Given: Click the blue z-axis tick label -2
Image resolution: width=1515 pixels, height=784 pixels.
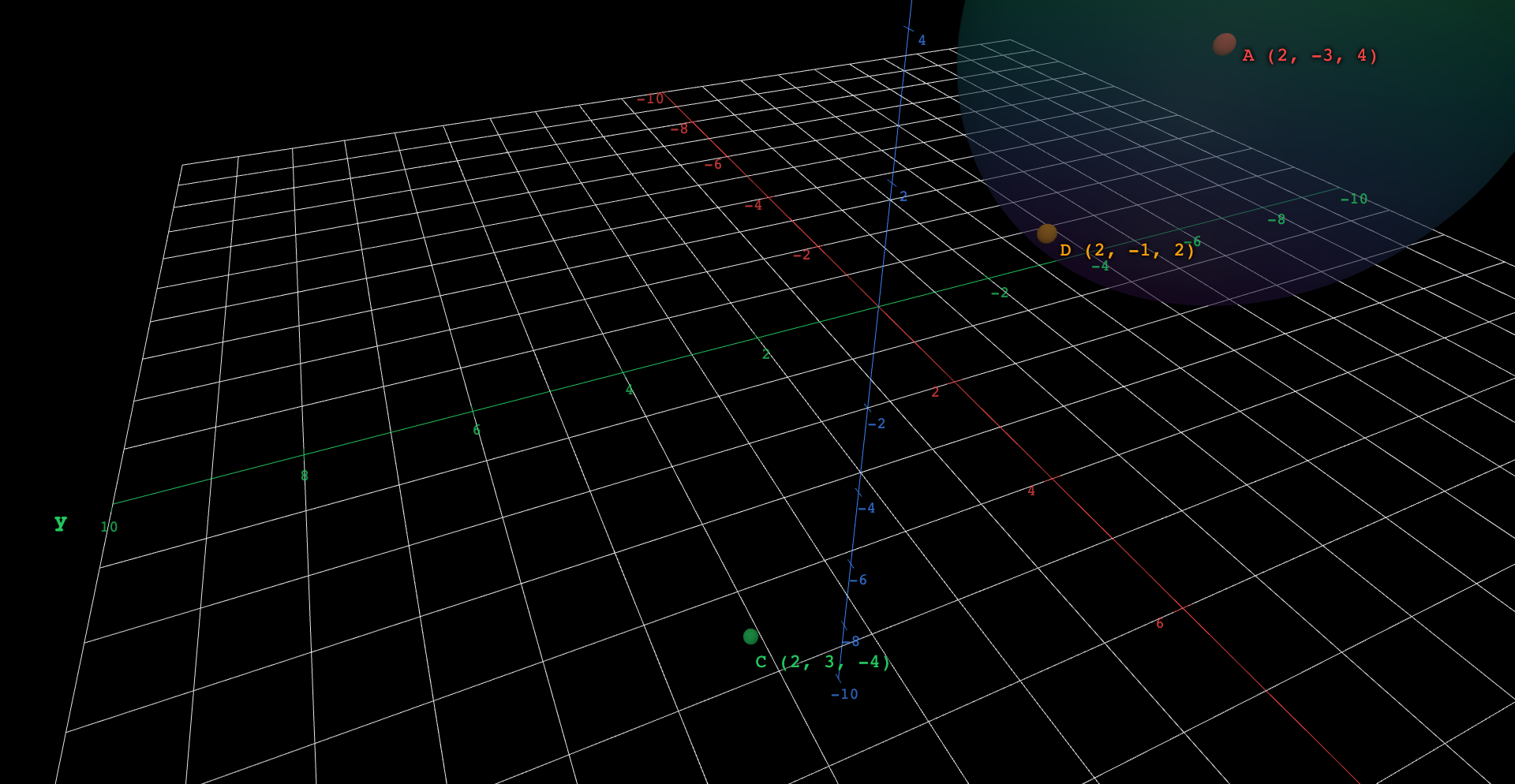Looking at the screenshot, I should [877, 424].
